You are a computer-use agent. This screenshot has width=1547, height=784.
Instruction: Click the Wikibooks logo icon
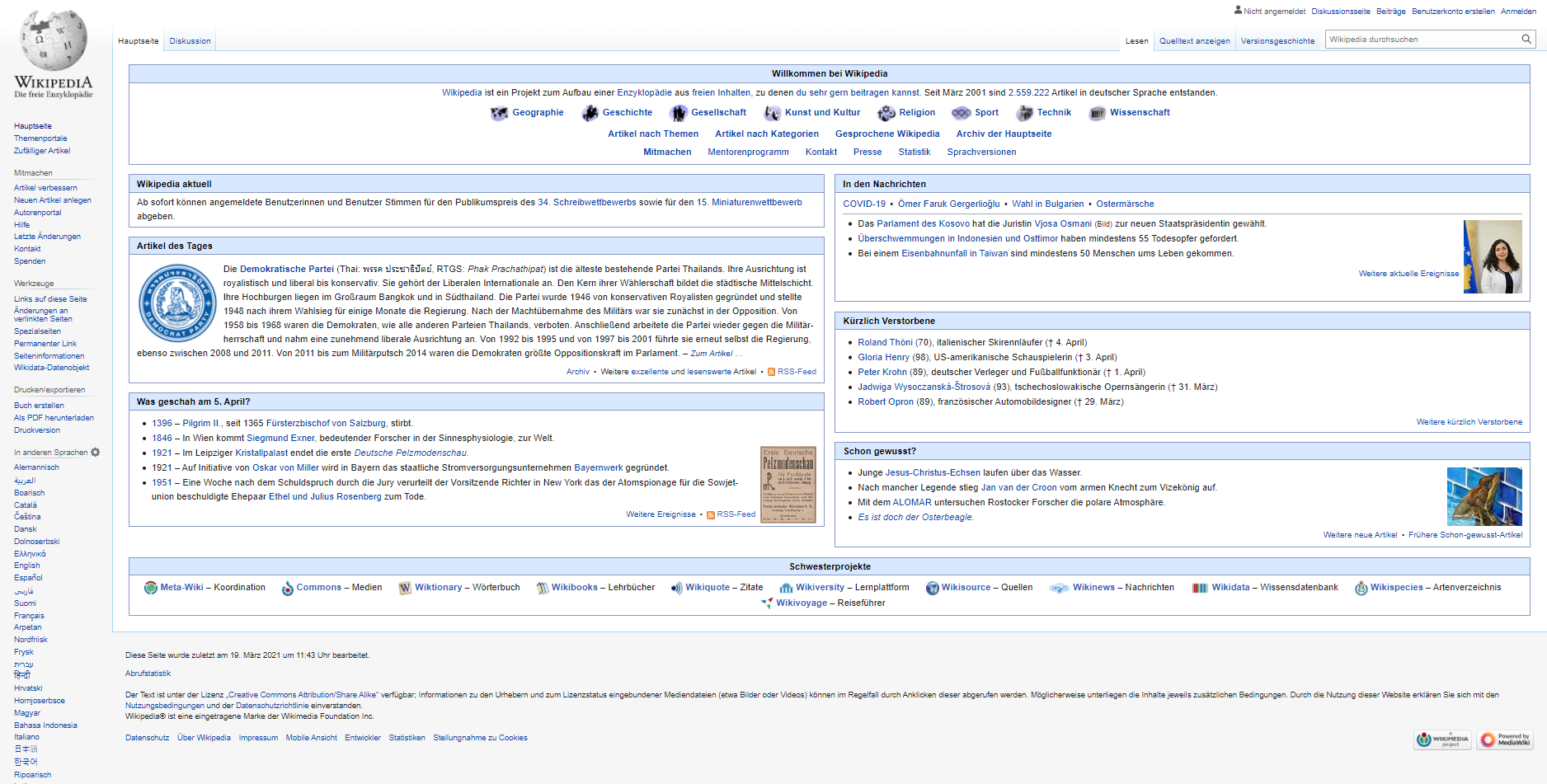click(543, 588)
